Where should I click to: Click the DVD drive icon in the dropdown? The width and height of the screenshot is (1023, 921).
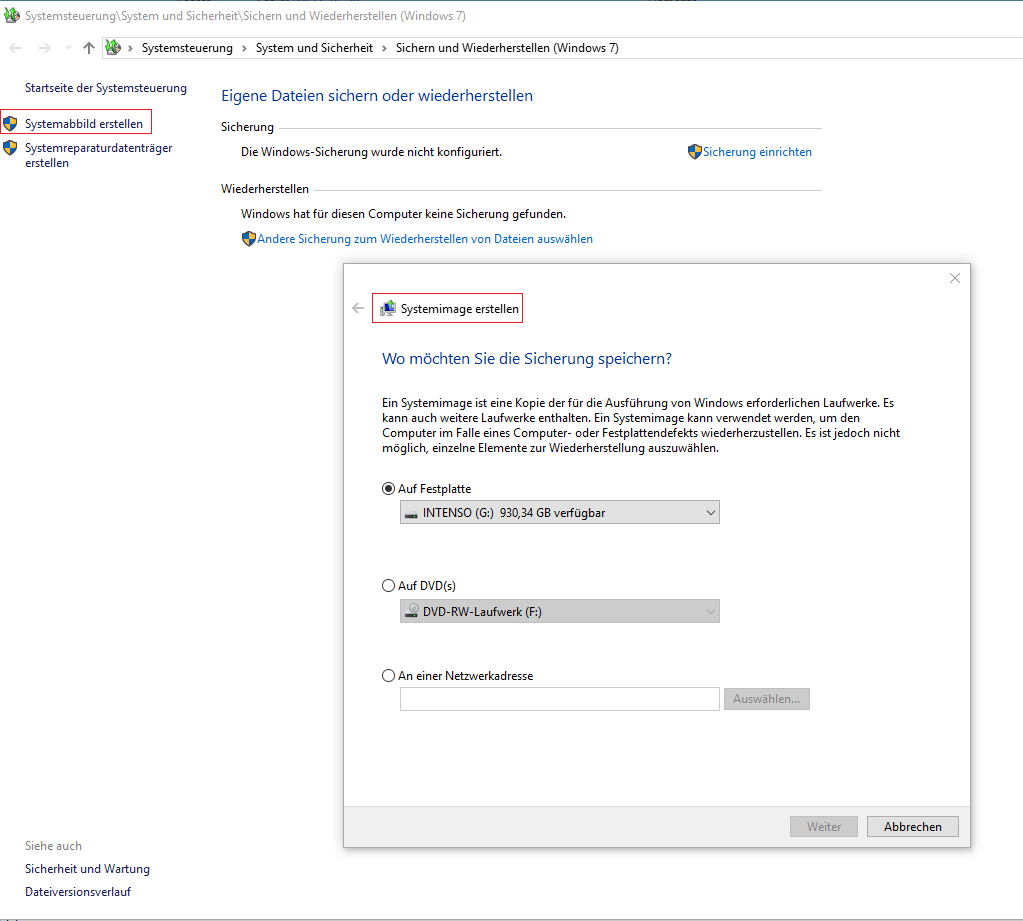[x=412, y=611]
